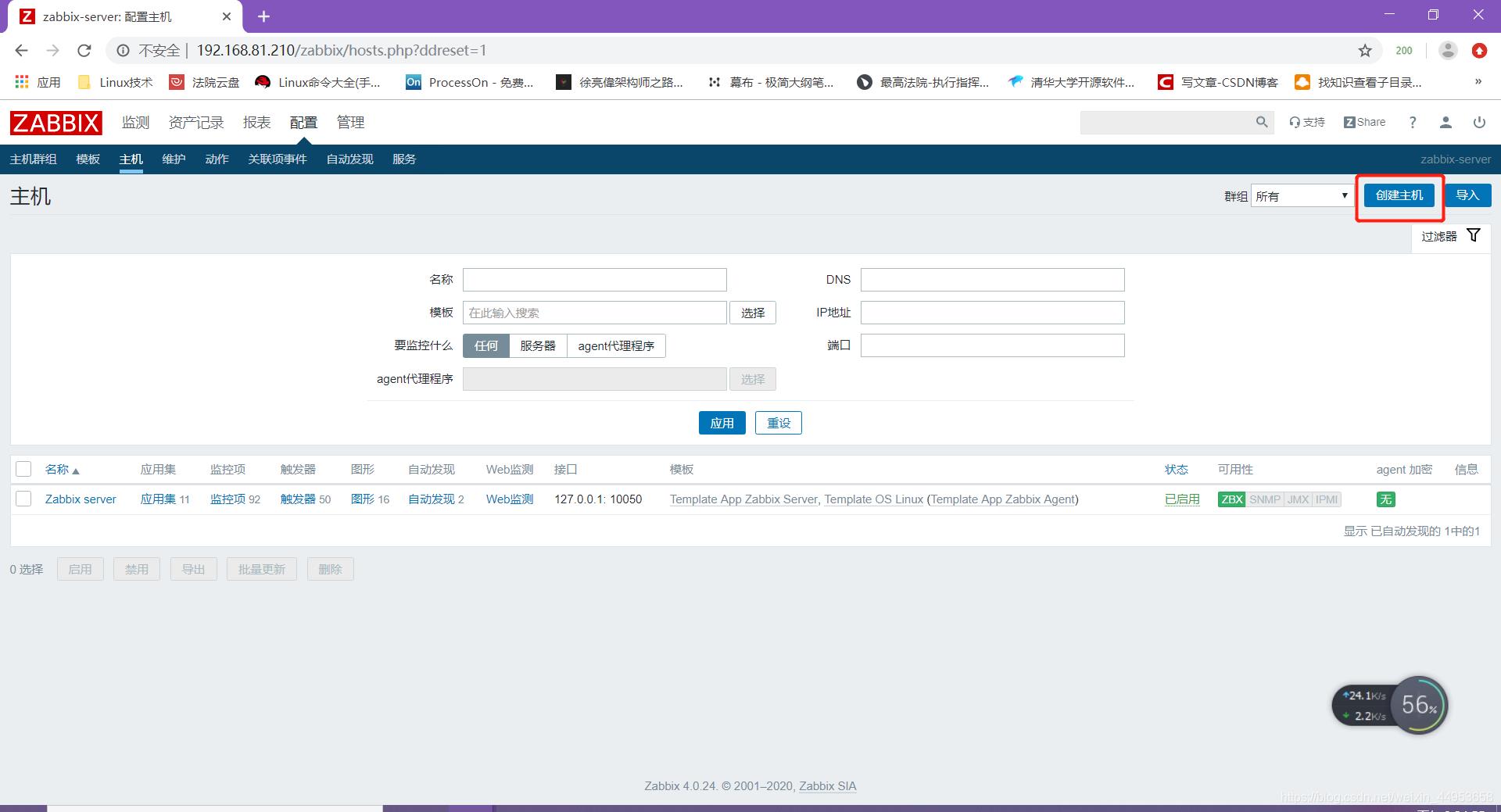This screenshot has width=1501, height=812.
Task: Select 任何 monitoring option
Action: [x=485, y=345]
